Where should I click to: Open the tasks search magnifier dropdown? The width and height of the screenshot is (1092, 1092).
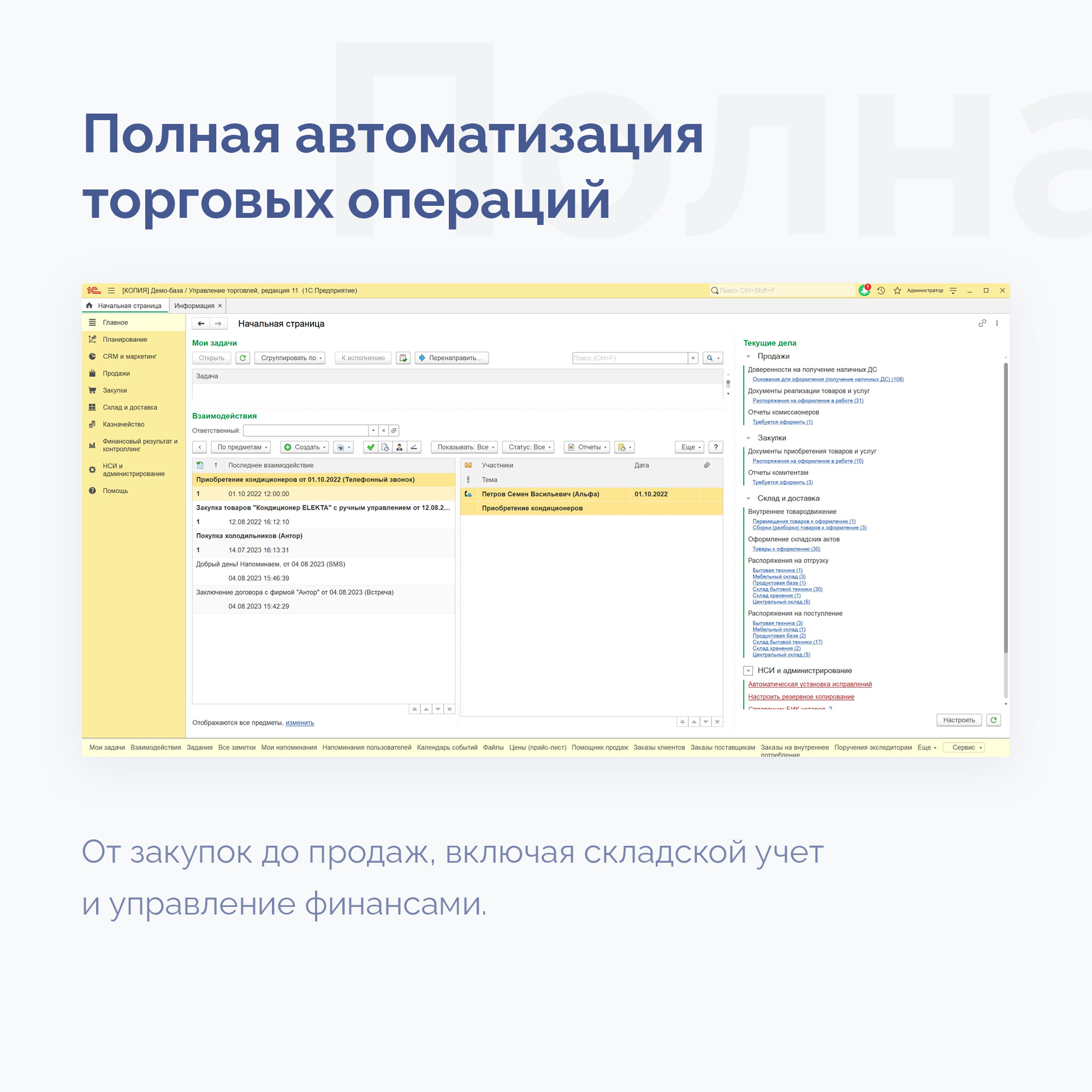[x=713, y=358]
